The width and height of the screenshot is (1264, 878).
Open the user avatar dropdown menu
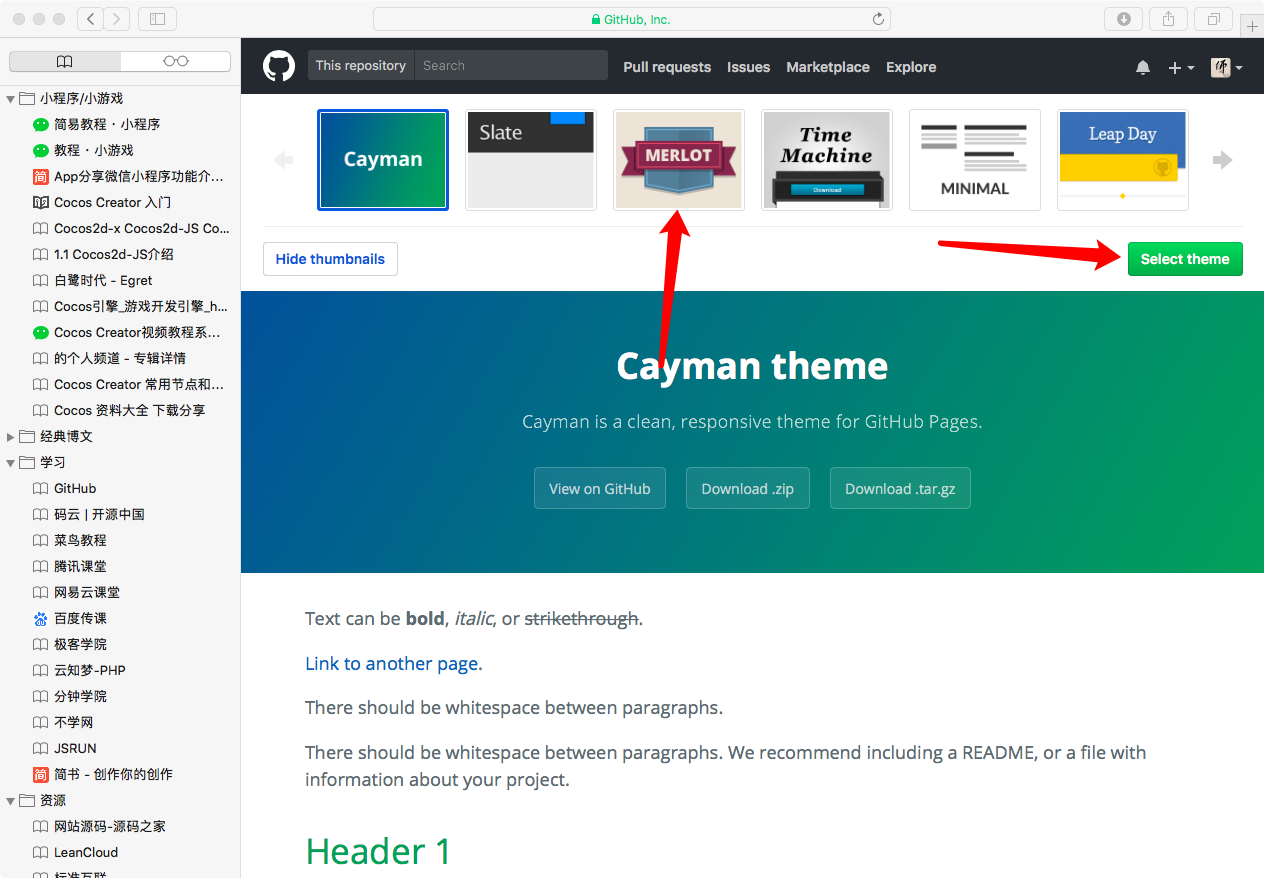pos(1226,67)
